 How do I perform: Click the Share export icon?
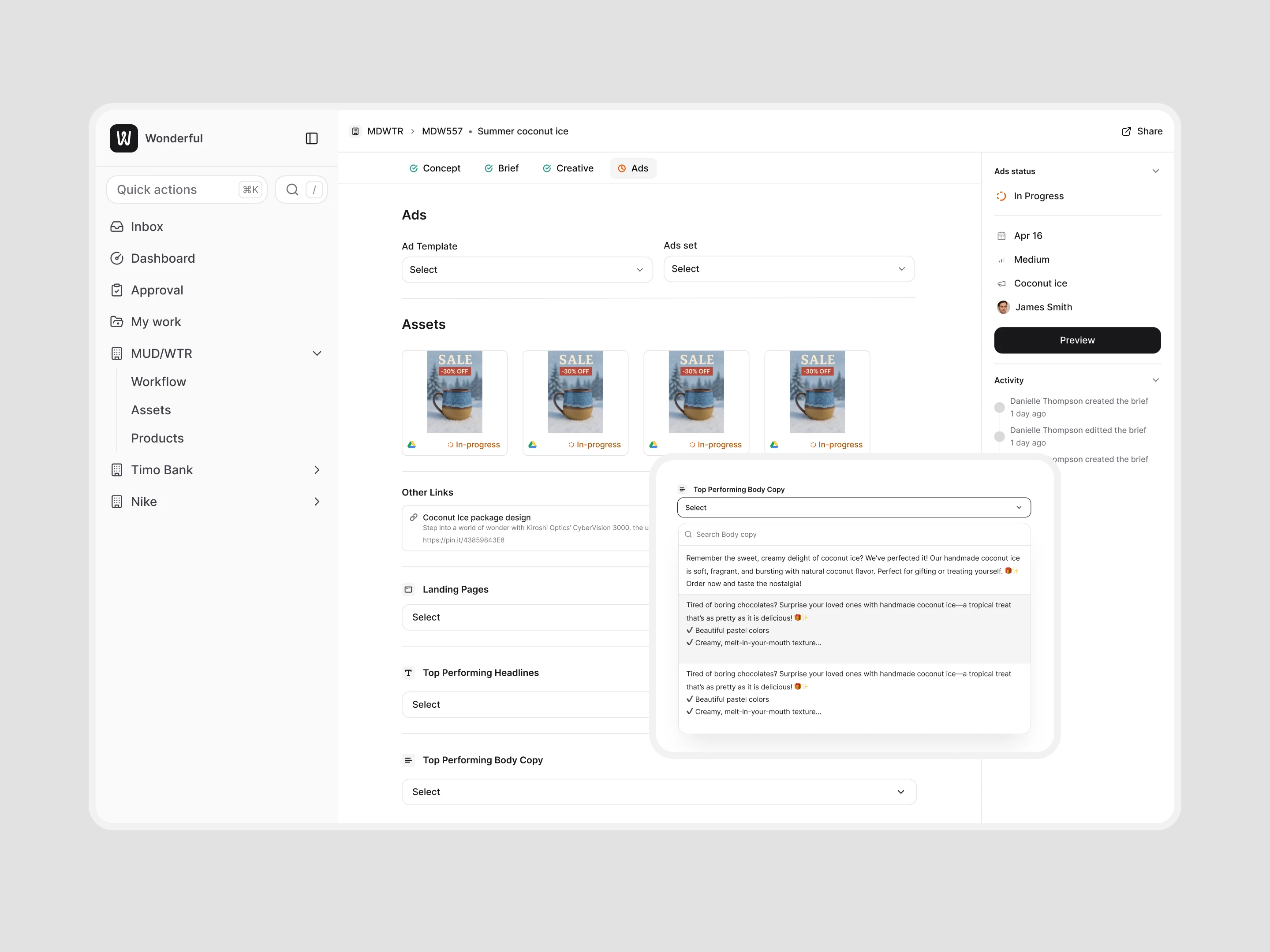tap(1126, 131)
